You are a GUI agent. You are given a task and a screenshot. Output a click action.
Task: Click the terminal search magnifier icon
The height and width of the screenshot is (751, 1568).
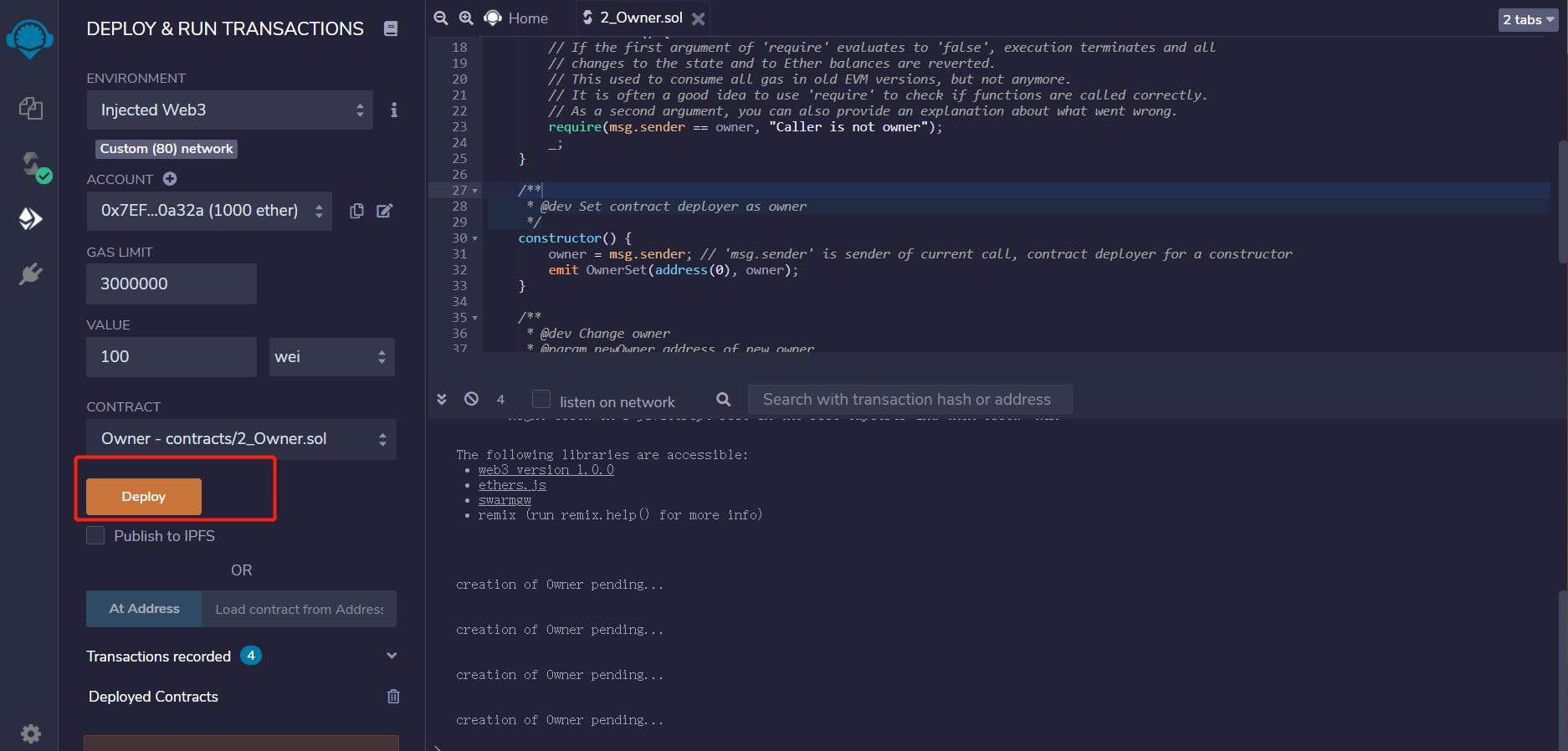pyautogui.click(x=724, y=399)
